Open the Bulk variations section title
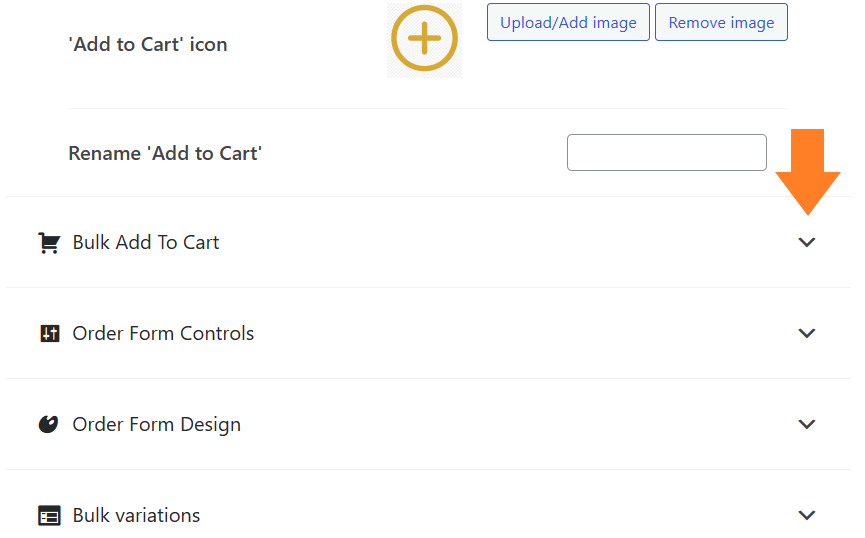The width and height of the screenshot is (865, 538). point(136,515)
